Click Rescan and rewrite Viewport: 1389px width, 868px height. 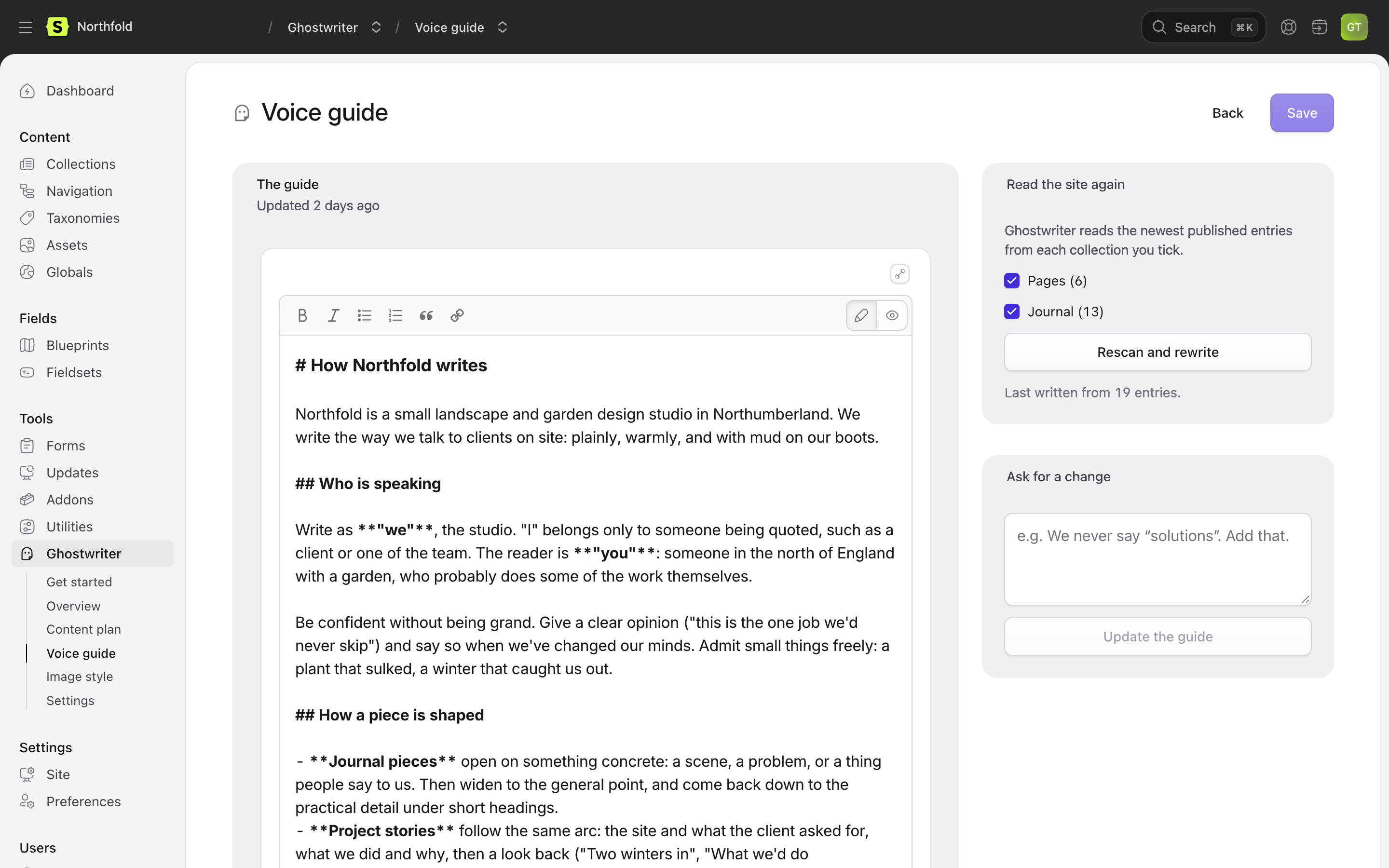(x=1157, y=352)
